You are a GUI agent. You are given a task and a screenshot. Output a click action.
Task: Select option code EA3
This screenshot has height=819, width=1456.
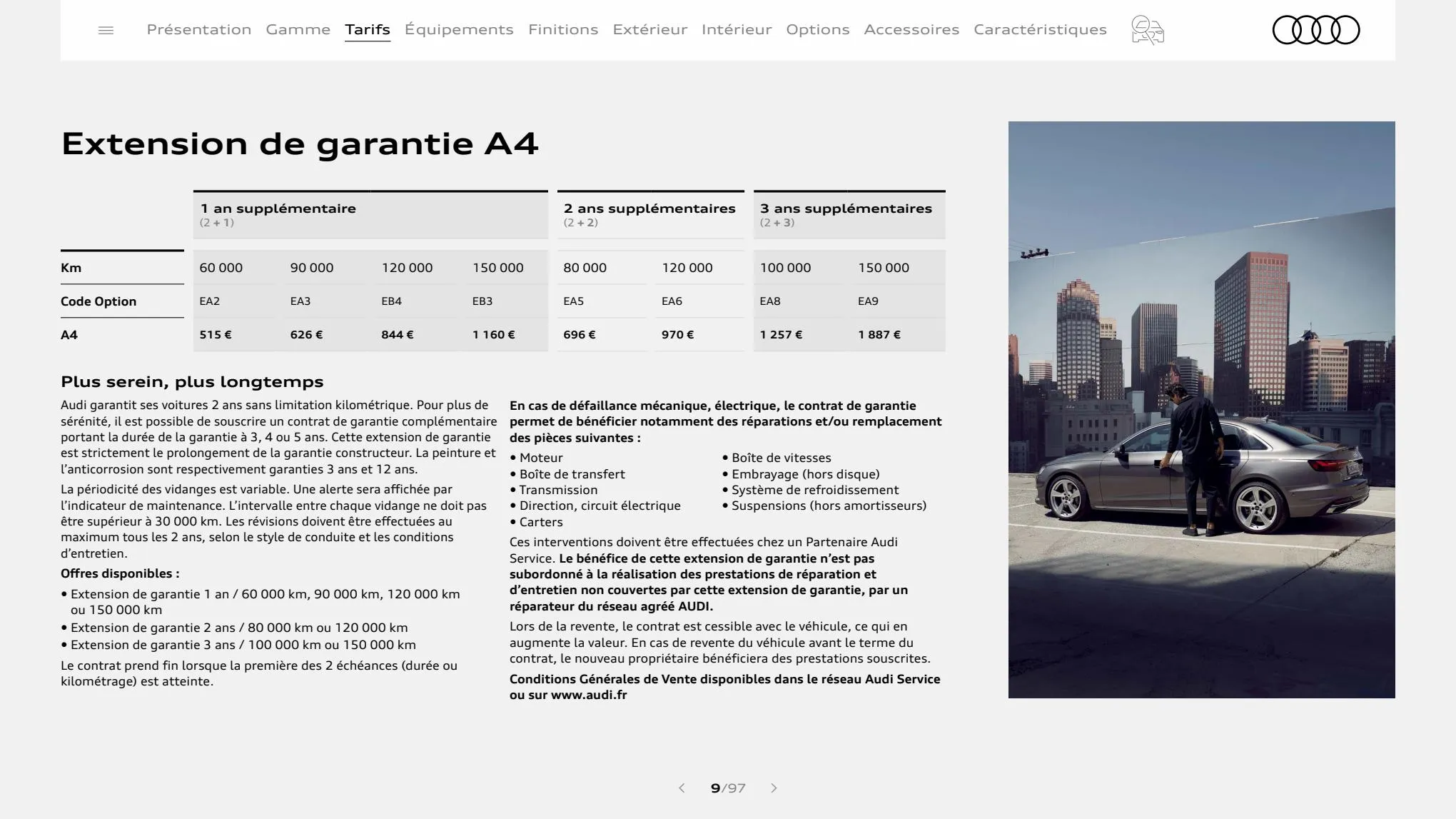coord(300,301)
